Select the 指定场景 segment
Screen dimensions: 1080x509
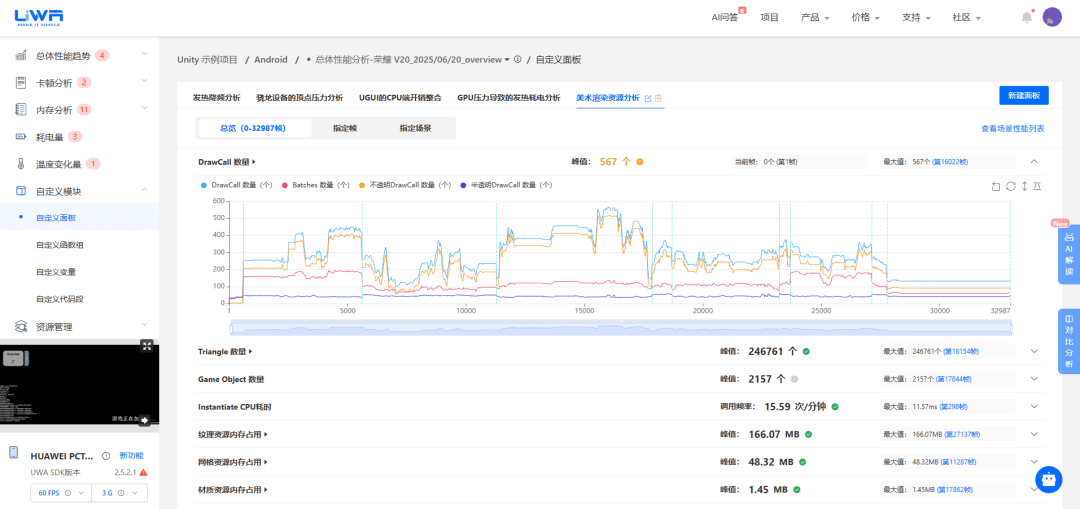tap(415, 128)
